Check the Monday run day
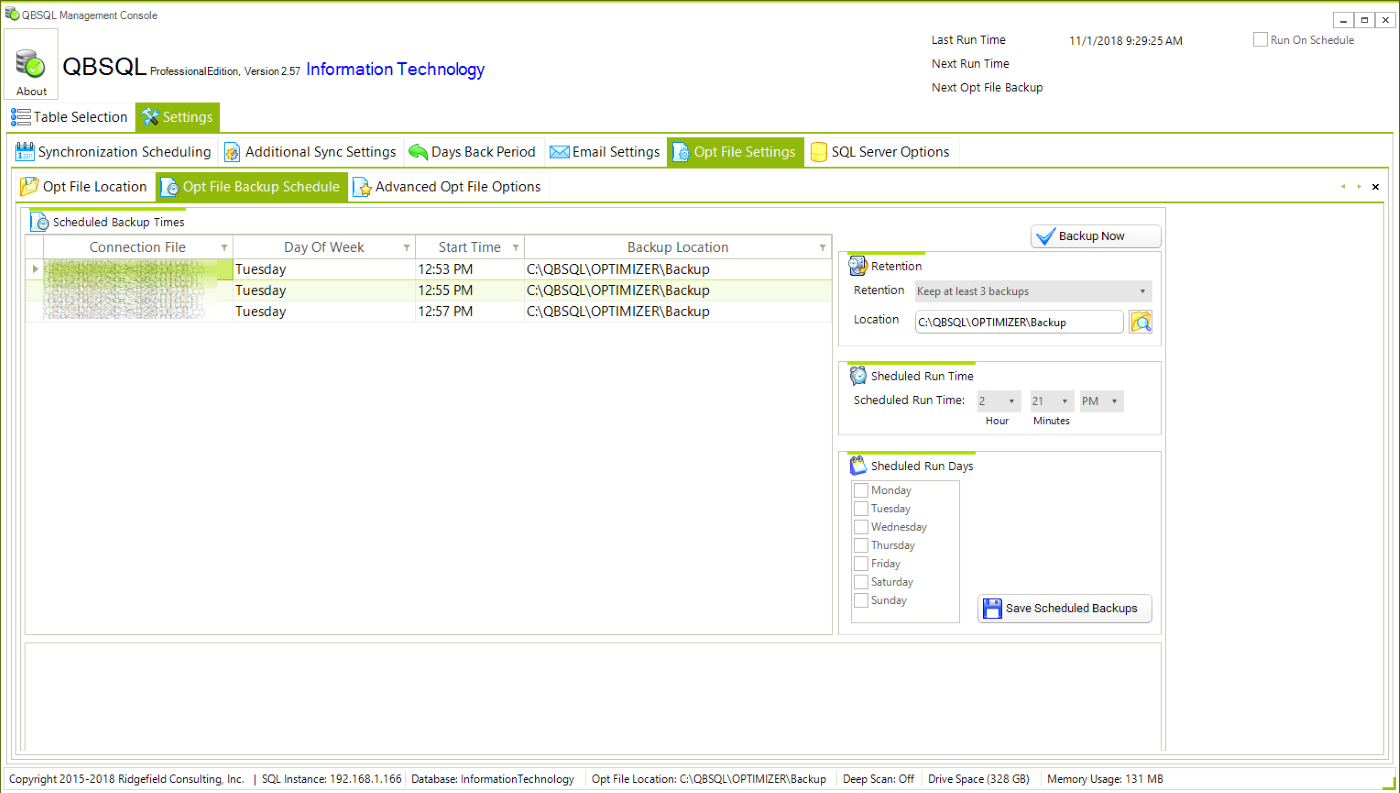Image resolution: width=1400 pixels, height=793 pixels. pyautogui.click(x=861, y=490)
